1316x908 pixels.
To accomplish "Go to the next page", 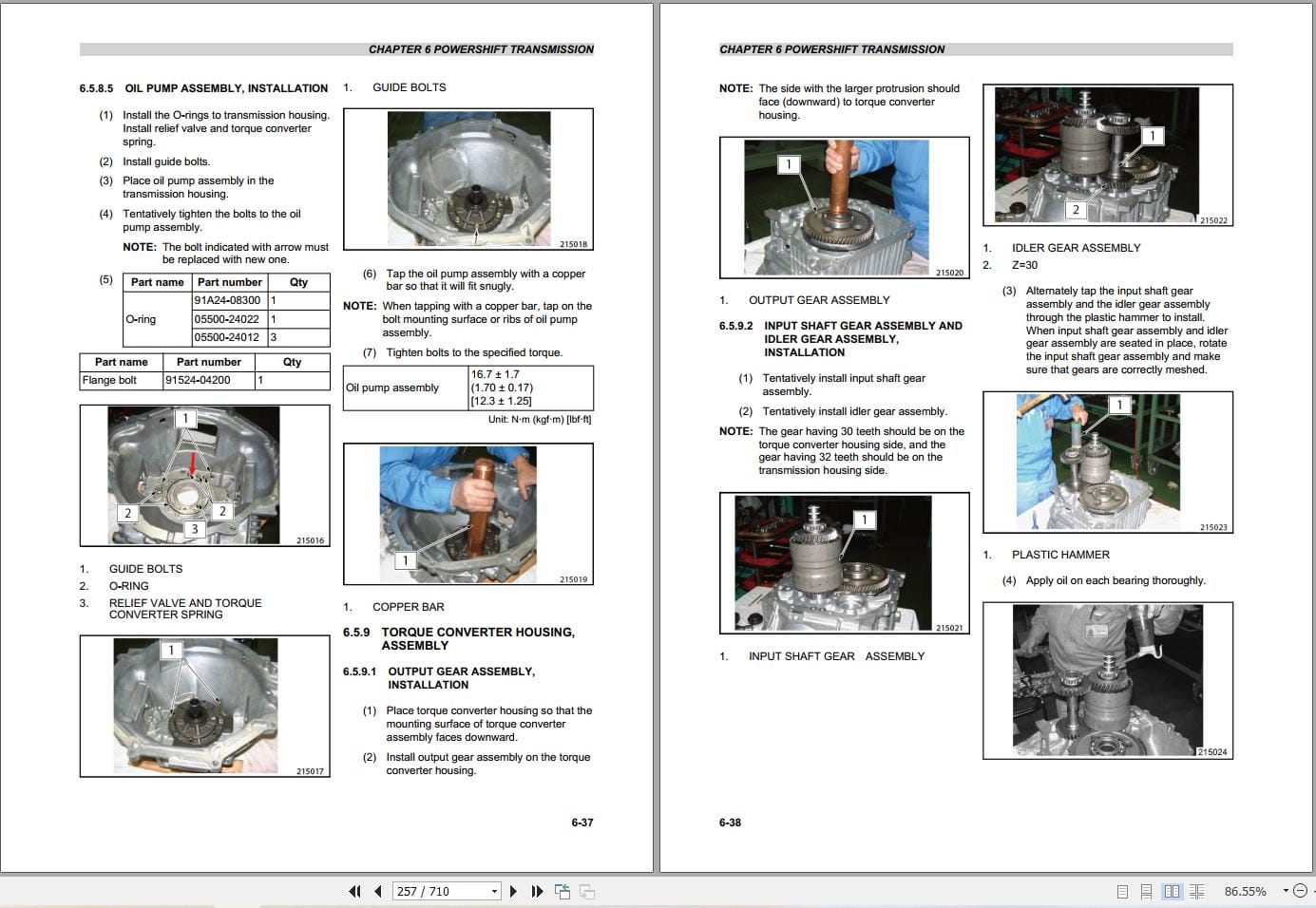I will (513, 891).
